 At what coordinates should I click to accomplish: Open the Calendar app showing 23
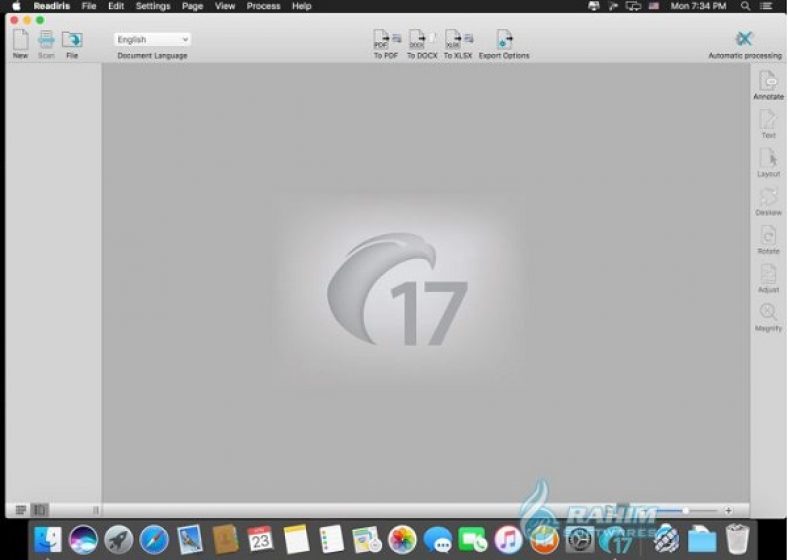tap(260, 540)
